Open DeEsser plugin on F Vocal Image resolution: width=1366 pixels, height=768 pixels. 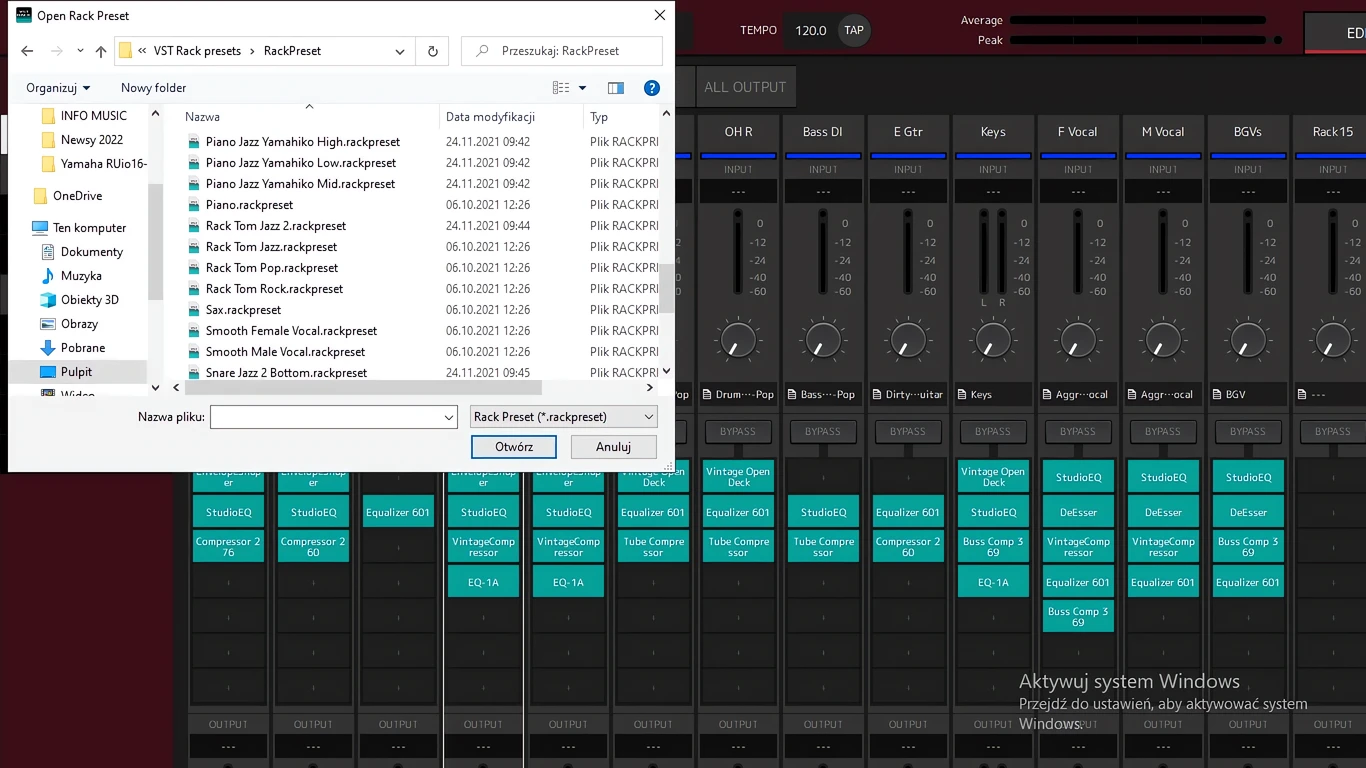tap(1078, 512)
